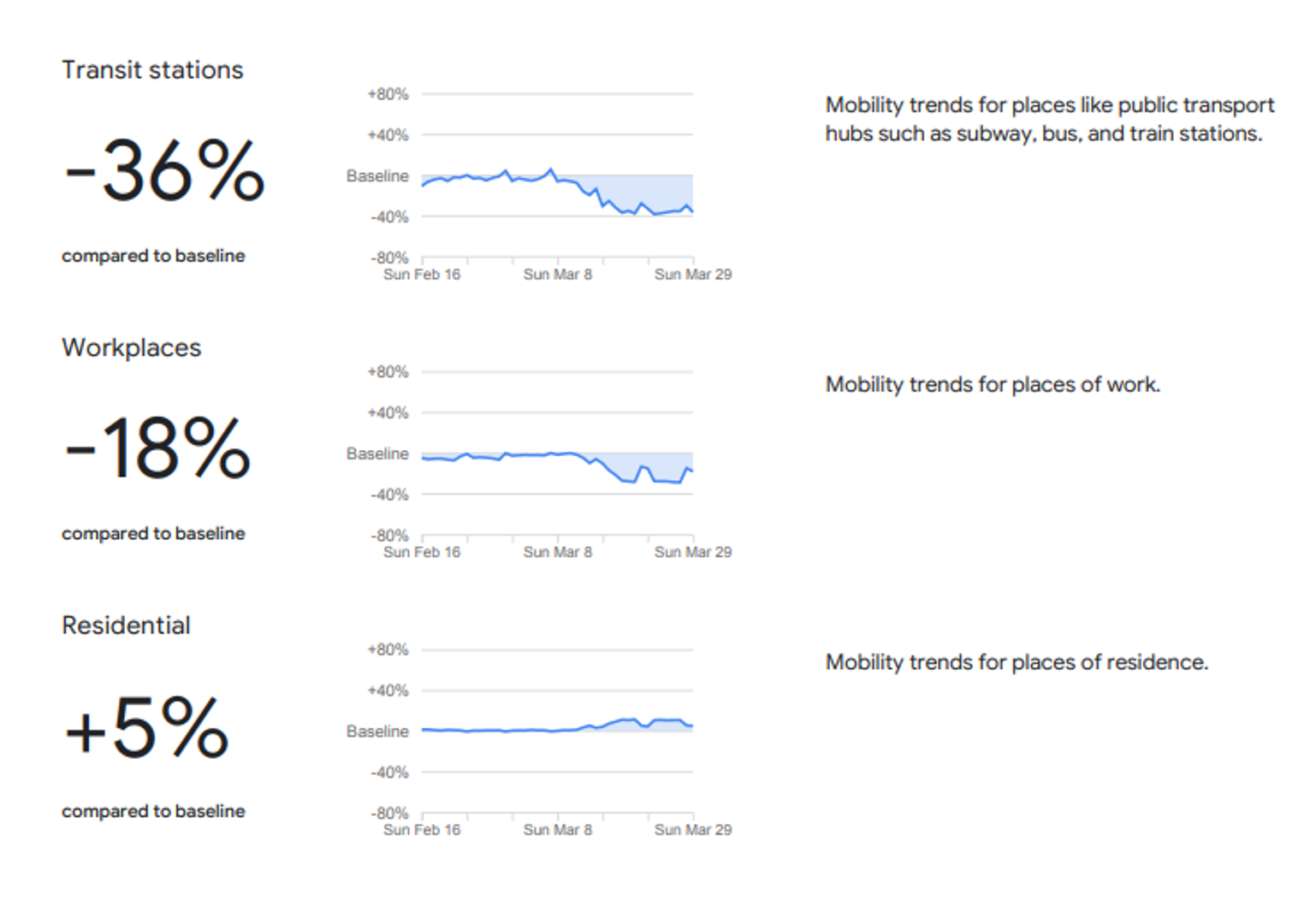Click 'compared to baseline' under -18%

coord(153,534)
